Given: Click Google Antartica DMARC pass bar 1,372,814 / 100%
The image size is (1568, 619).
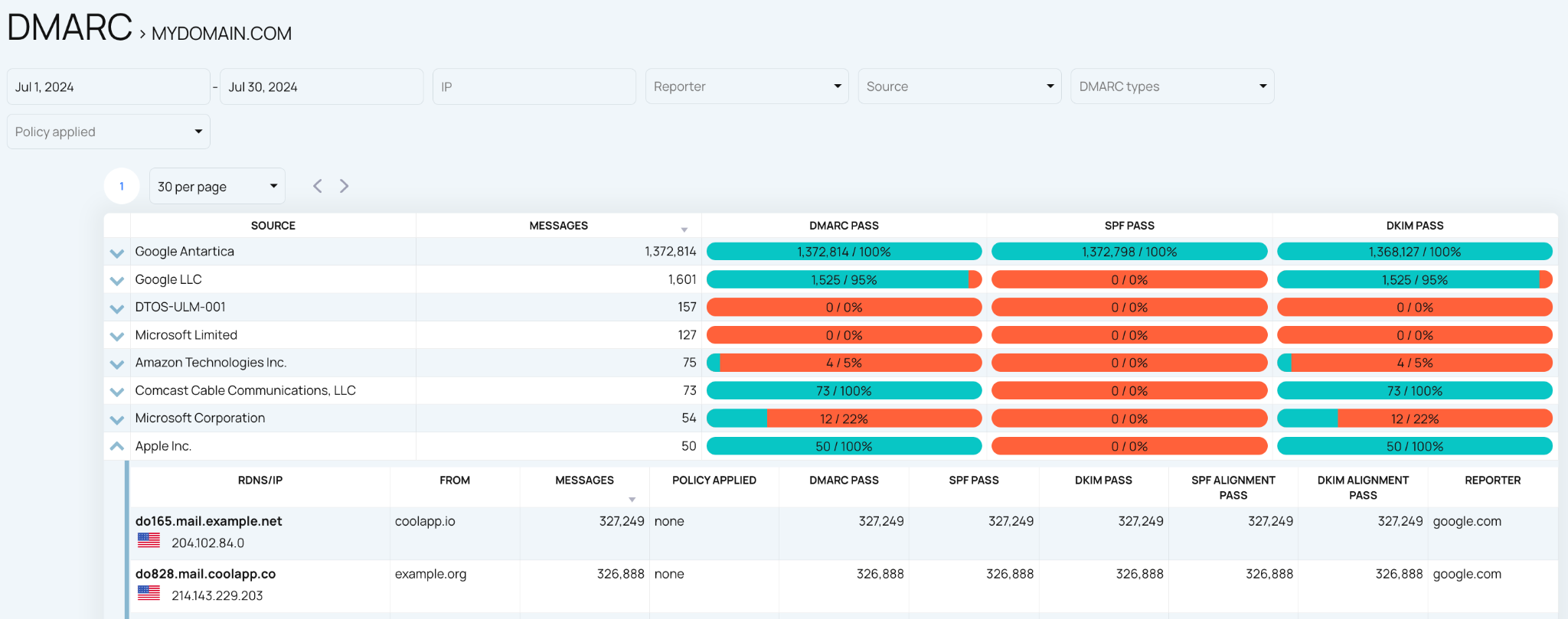Looking at the screenshot, I should click(x=844, y=252).
